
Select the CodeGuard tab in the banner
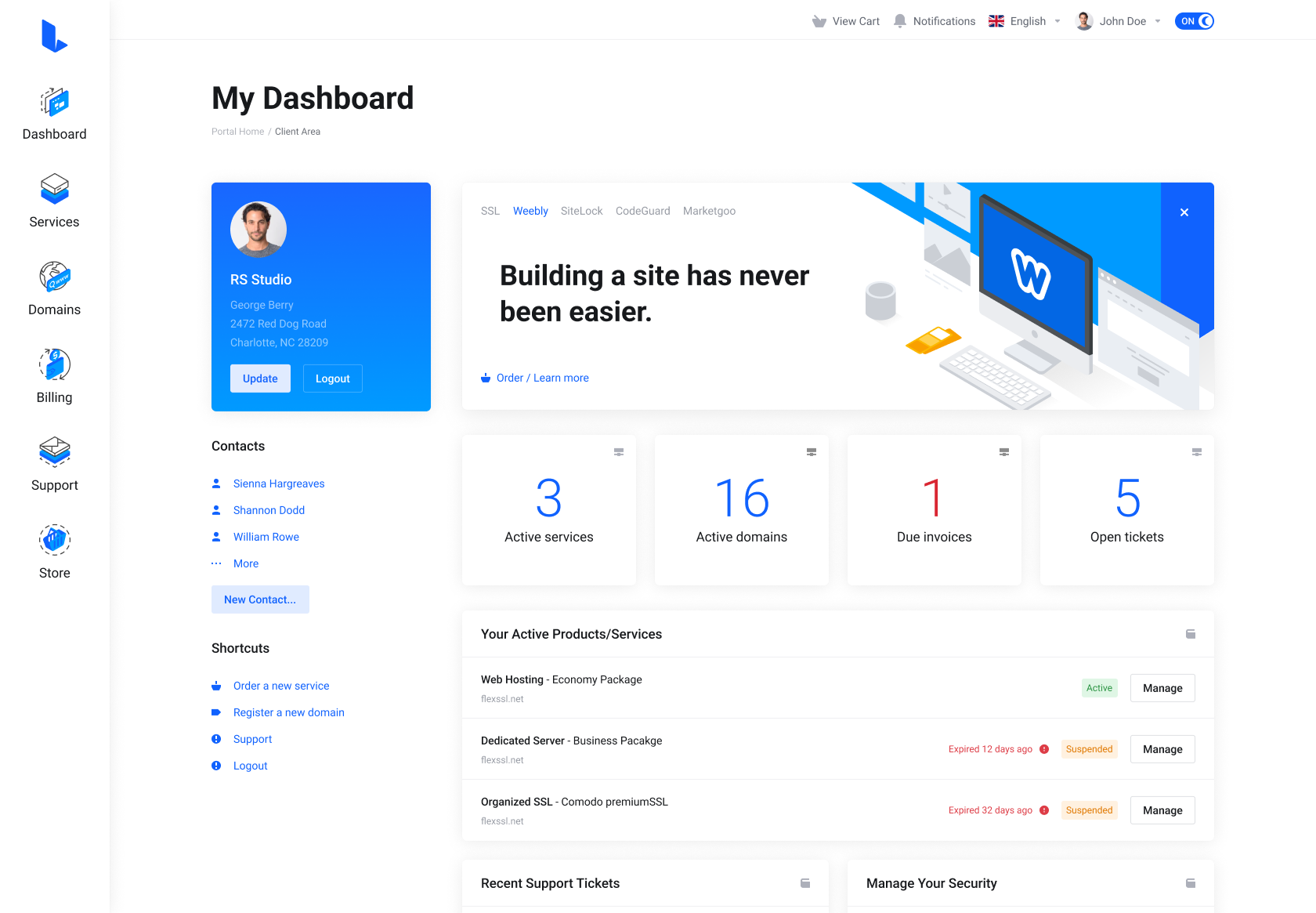tap(642, 210)
